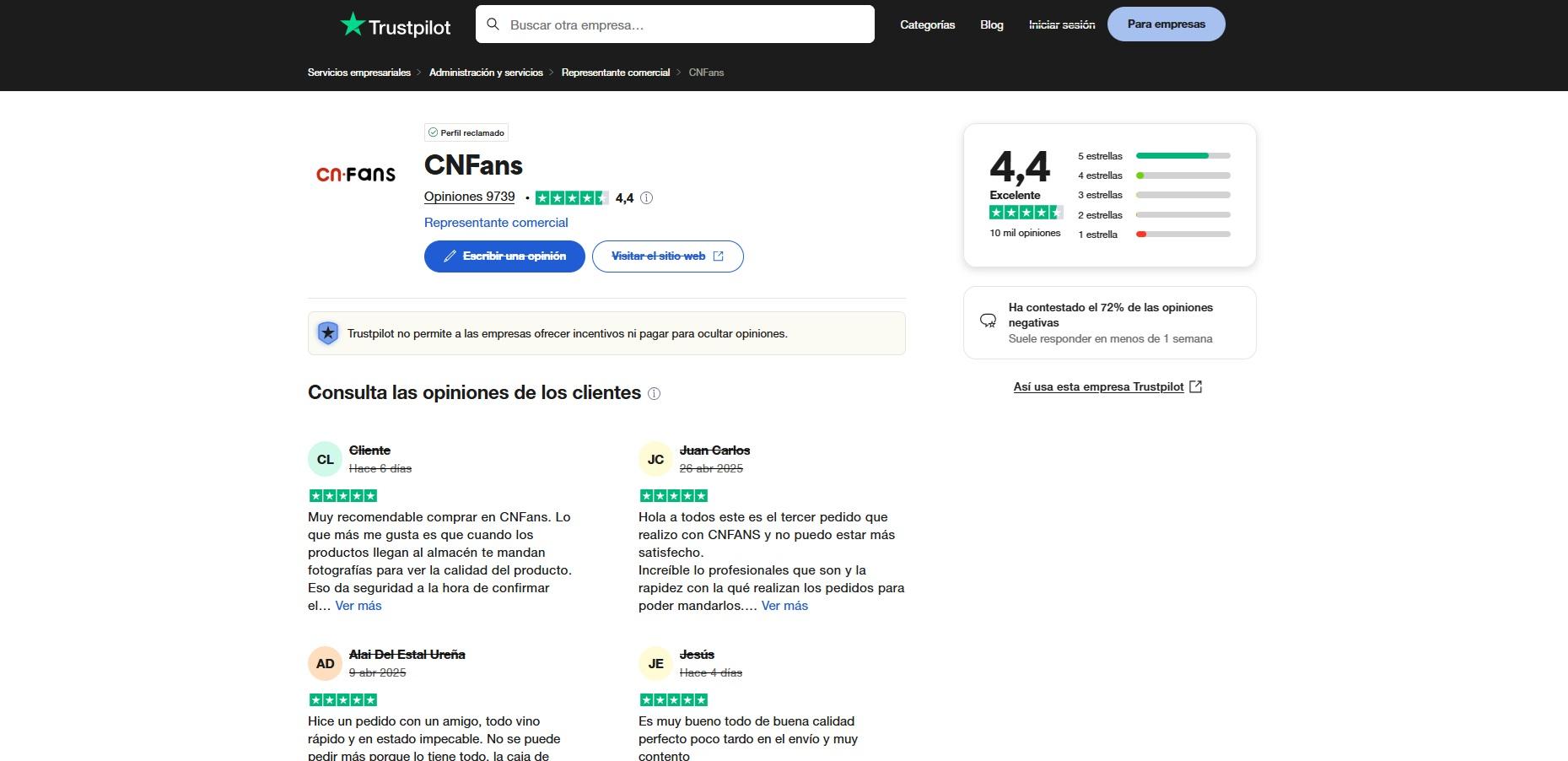Click the five-star rating on Cliente's review
The image size is (1568, 761).
tap(342, 495)
